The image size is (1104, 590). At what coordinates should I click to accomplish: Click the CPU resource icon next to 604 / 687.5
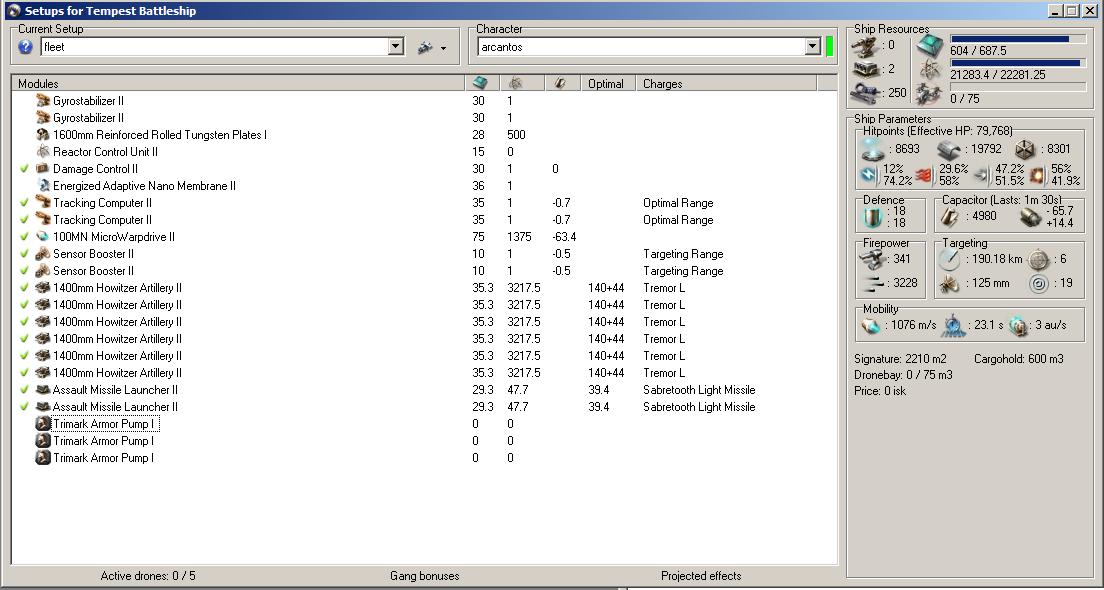(x=929, y=46)
